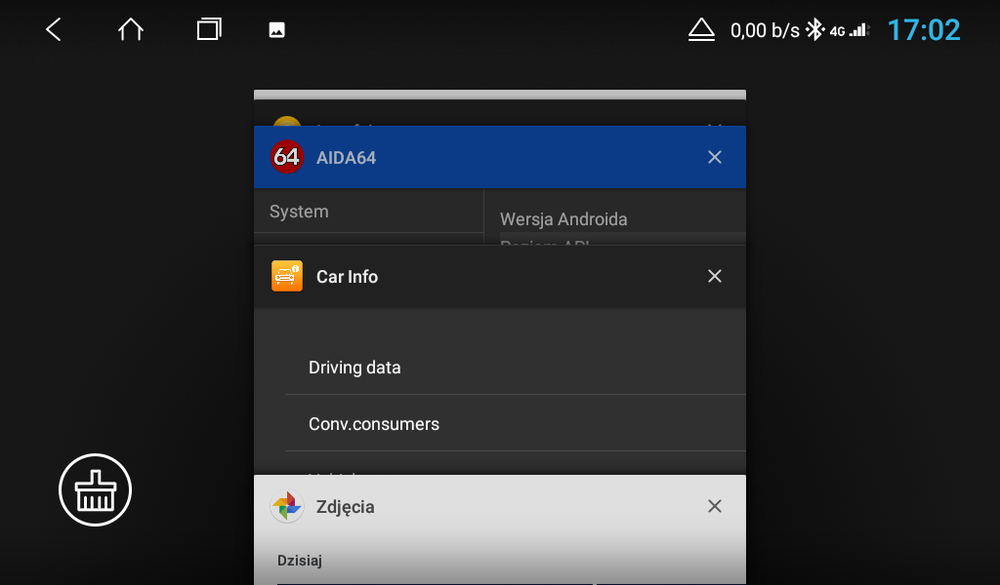Tap the Home navigation icon
Viewport: 1000px width, 585px height.
coord(130,28)
